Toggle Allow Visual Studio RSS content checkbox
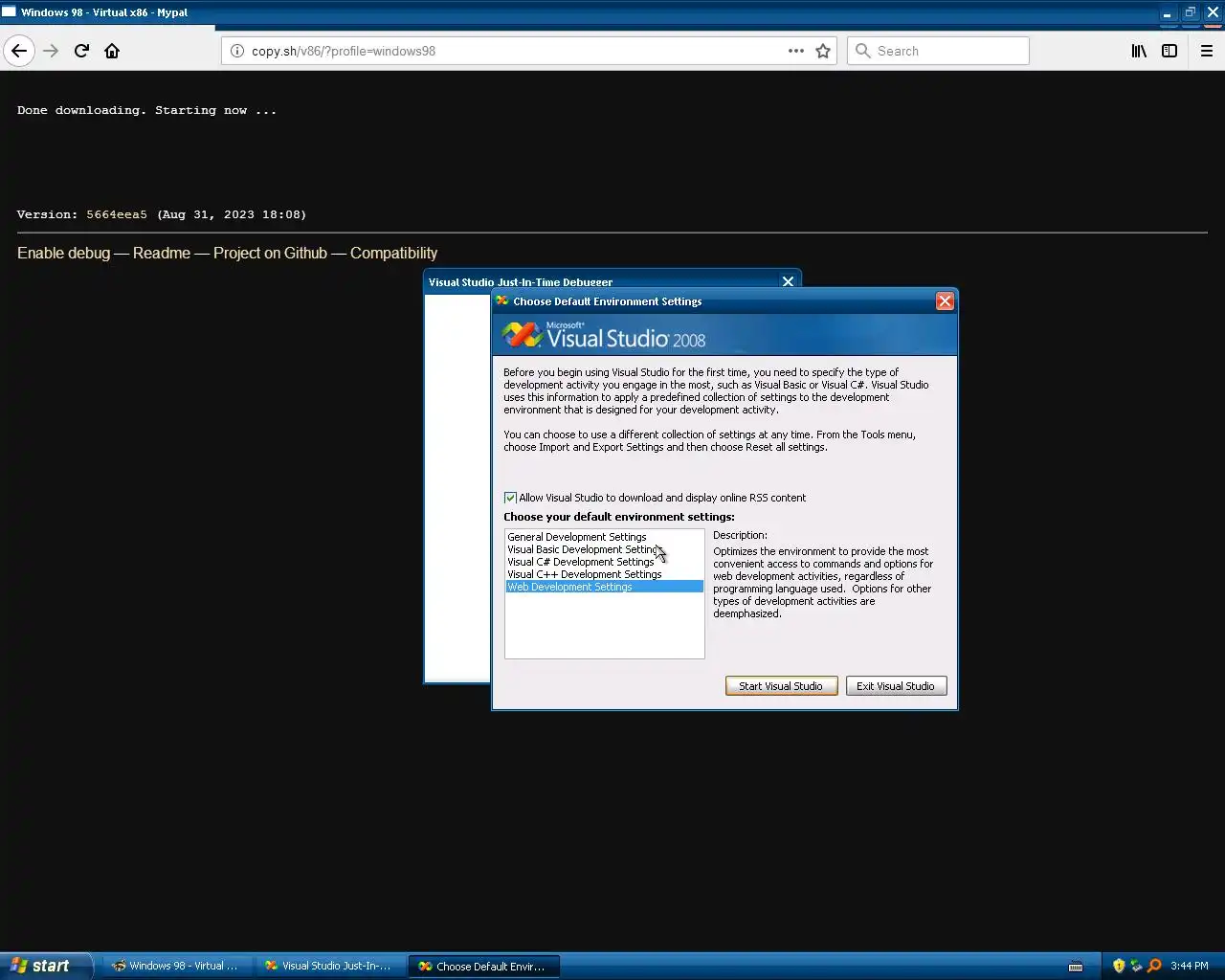This screenshot has height=980, width=1225. 510,498
